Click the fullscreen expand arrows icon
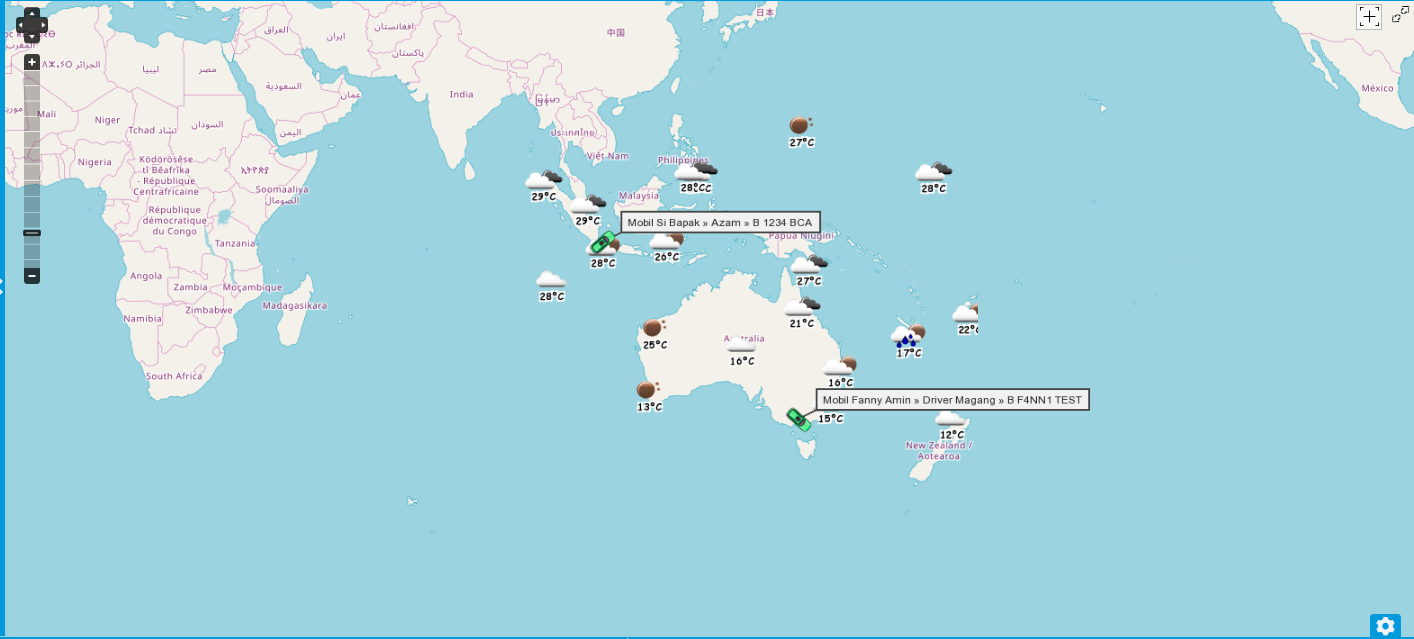The image size is (1414, 639). click(1399, 14)
